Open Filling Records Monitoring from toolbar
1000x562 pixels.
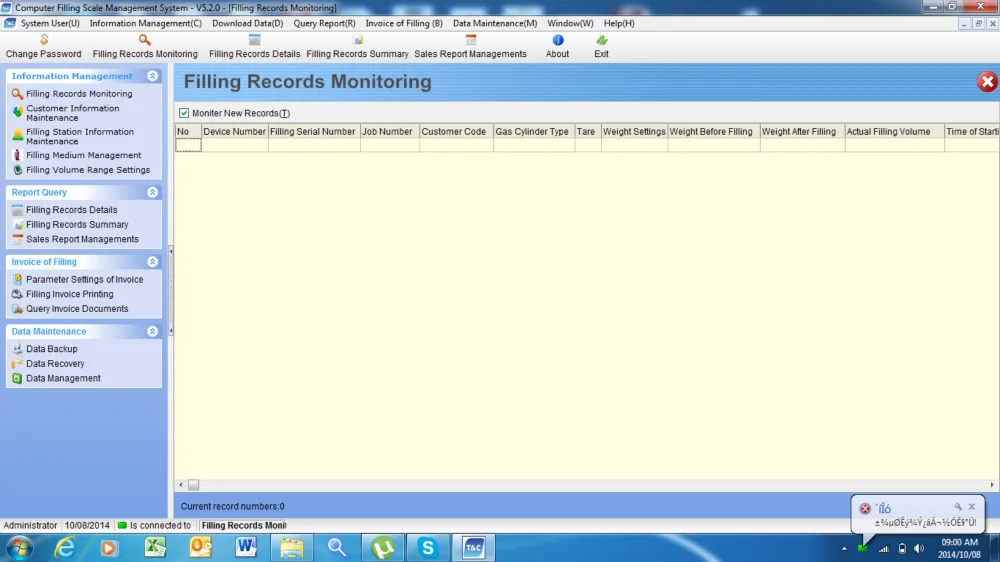pyautogui.click(x=145, y=41)
